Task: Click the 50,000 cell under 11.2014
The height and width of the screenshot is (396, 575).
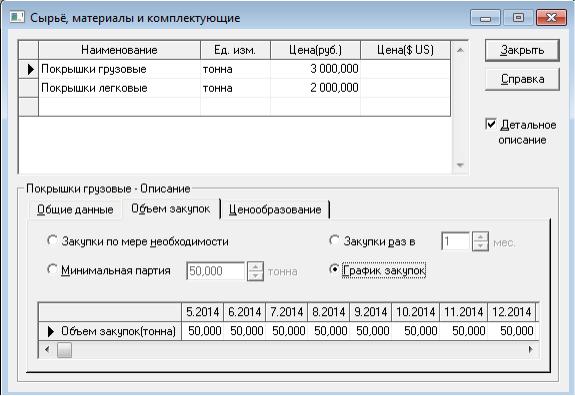Action: point(464,331)
